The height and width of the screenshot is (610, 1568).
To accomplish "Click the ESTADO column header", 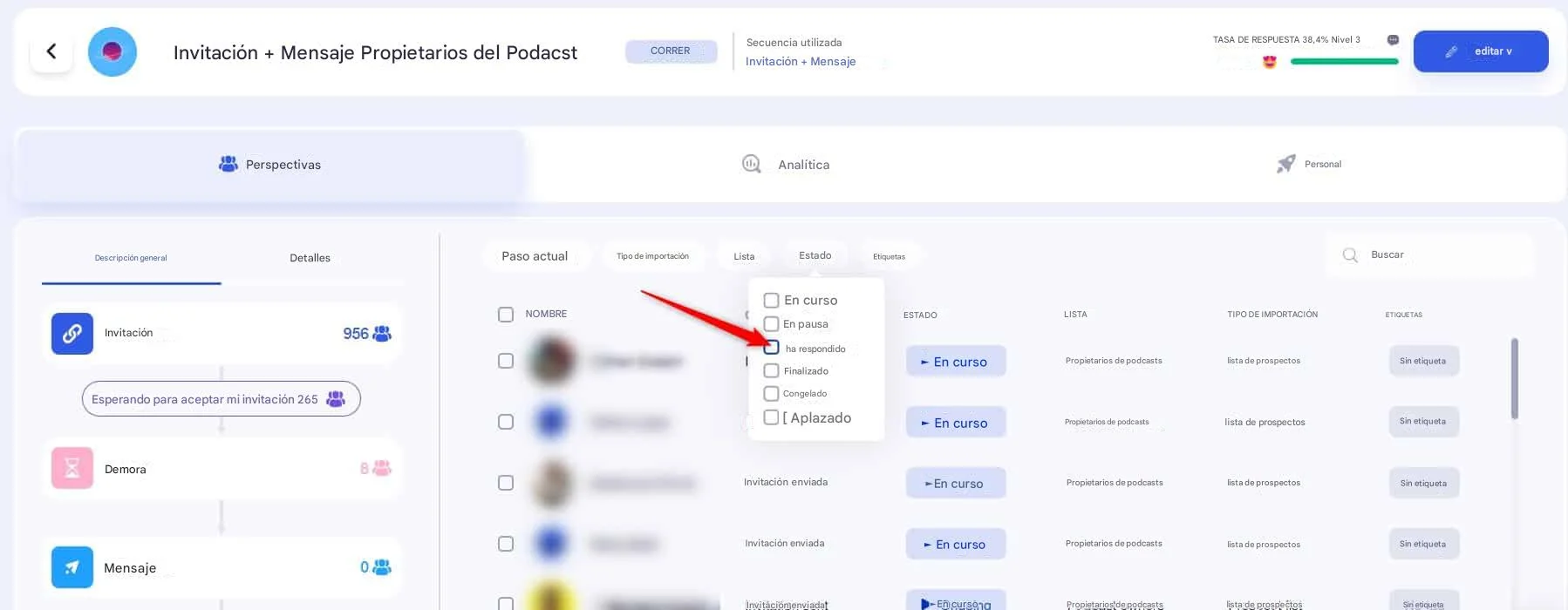I will (x=920, y=315).
